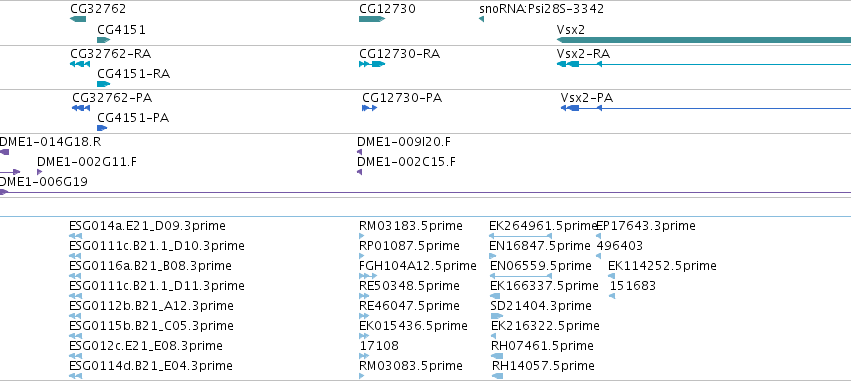Click the ESG014a.E21_D09.3prime EST label
The height and width of the screenshot is (381, 851).
pyautogui.click(x=148, y=226)
